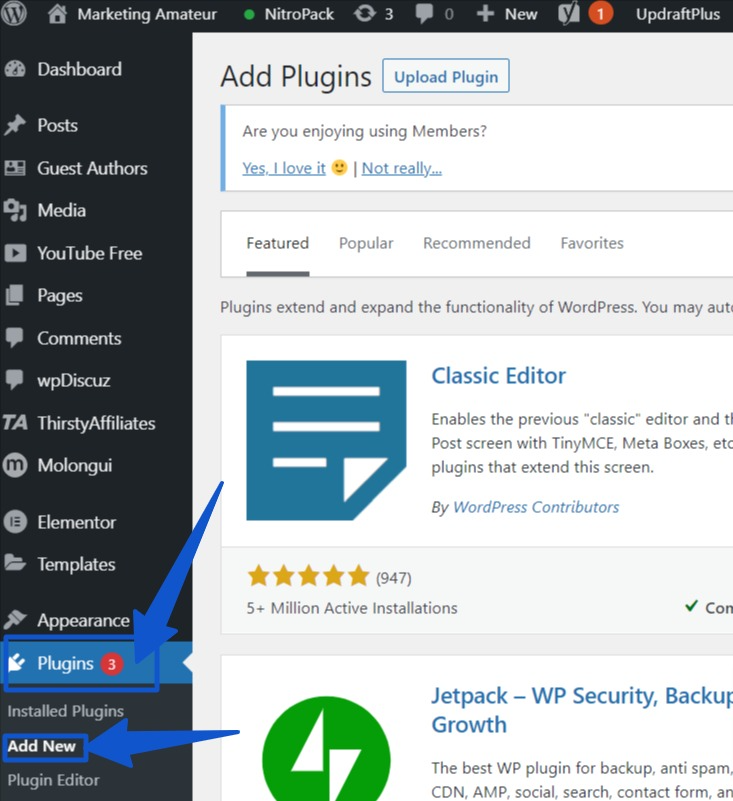Open YouTube Free menu label
This screenshot has height=801, width=733.
(90, 253)
